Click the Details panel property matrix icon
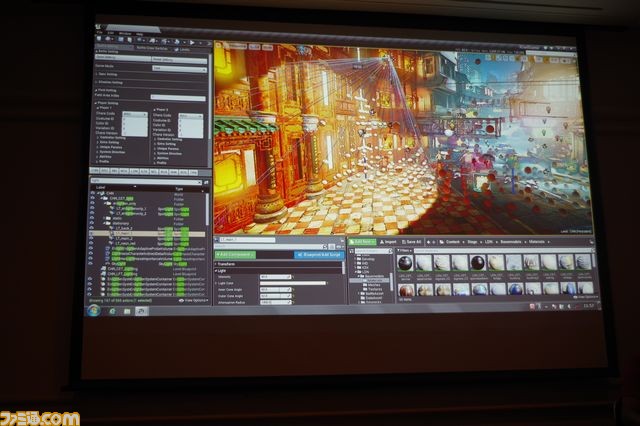 pyautogui.click(x=331, y=247)
